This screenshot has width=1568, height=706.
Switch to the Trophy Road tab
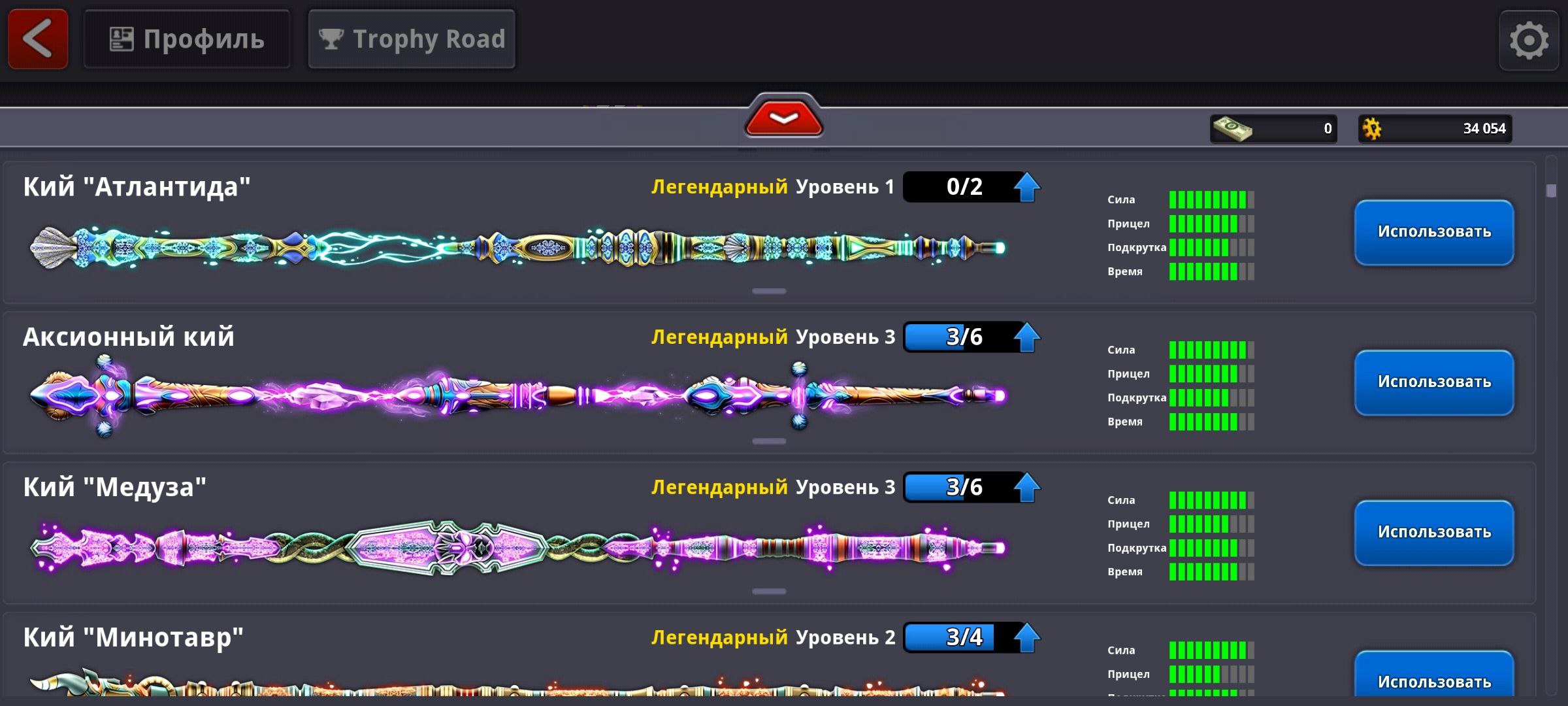point(412,39)
